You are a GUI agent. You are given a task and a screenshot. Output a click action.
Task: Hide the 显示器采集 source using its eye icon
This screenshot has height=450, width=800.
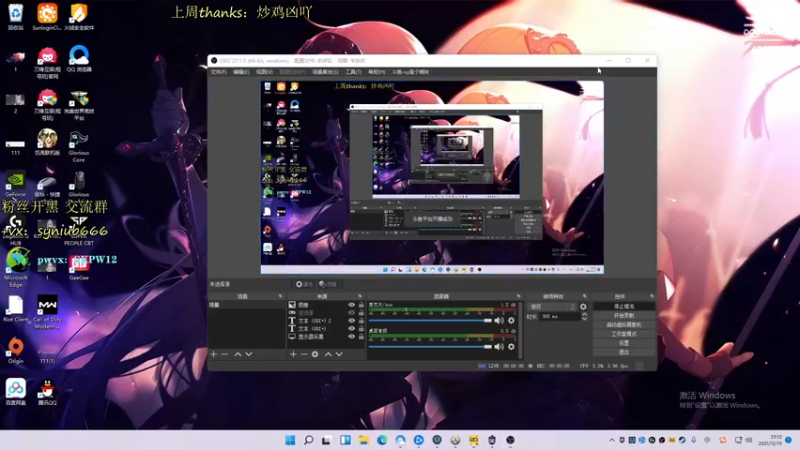[x=351, y=336]
